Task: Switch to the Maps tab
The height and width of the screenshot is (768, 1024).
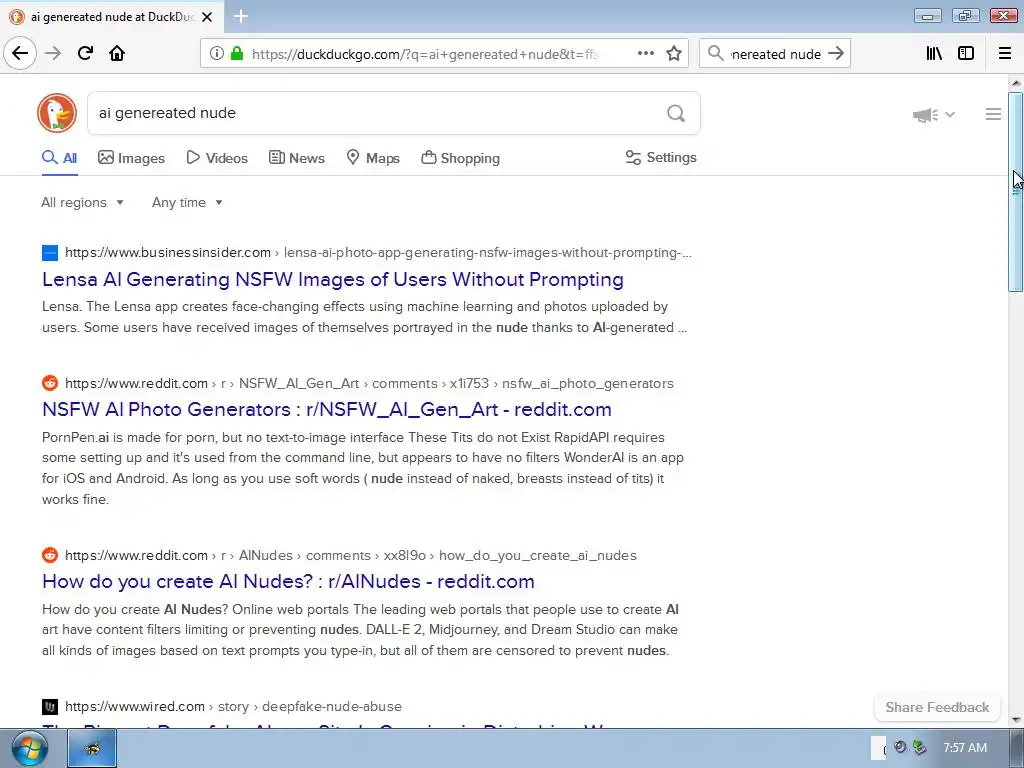Action: tap(372, 158)
